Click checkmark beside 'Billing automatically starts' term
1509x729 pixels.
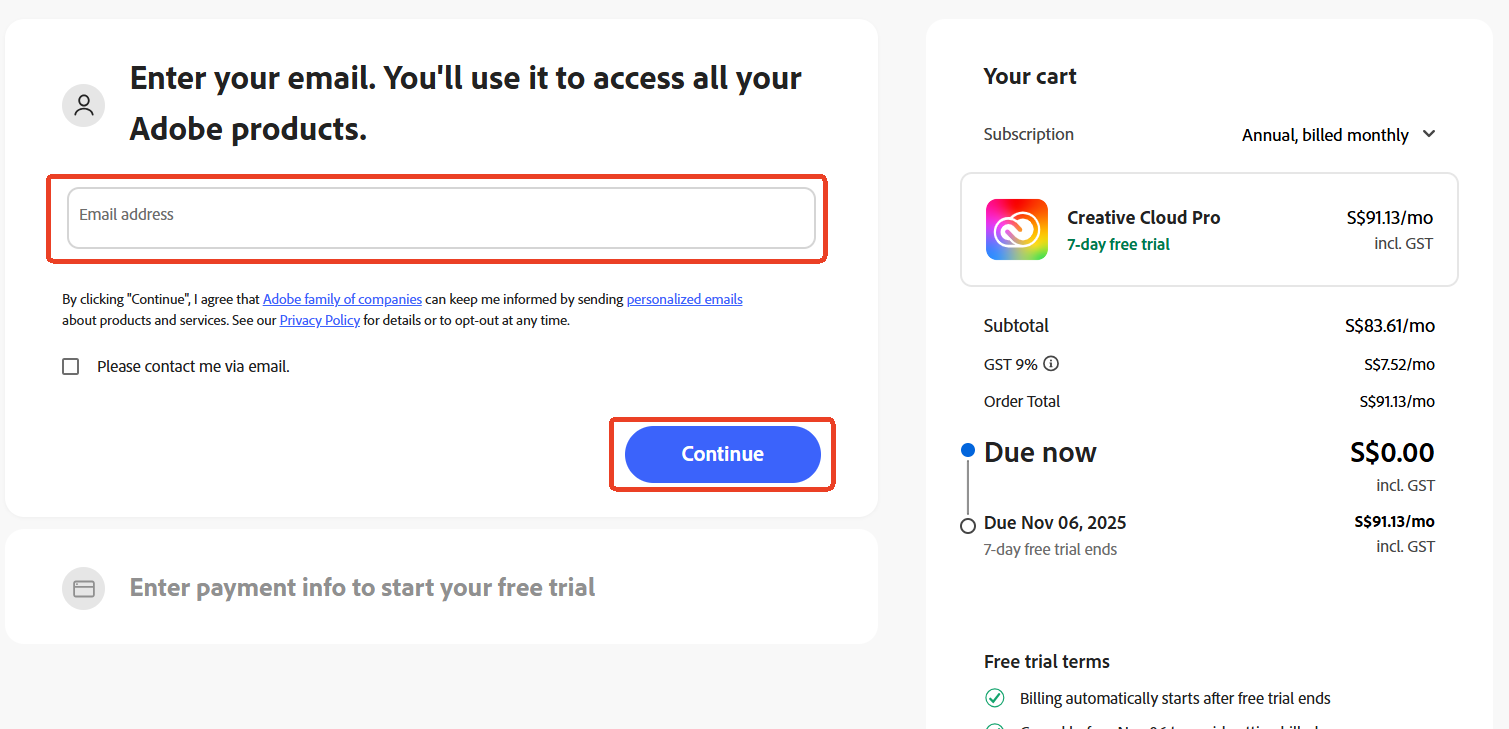tap(994, 697)
